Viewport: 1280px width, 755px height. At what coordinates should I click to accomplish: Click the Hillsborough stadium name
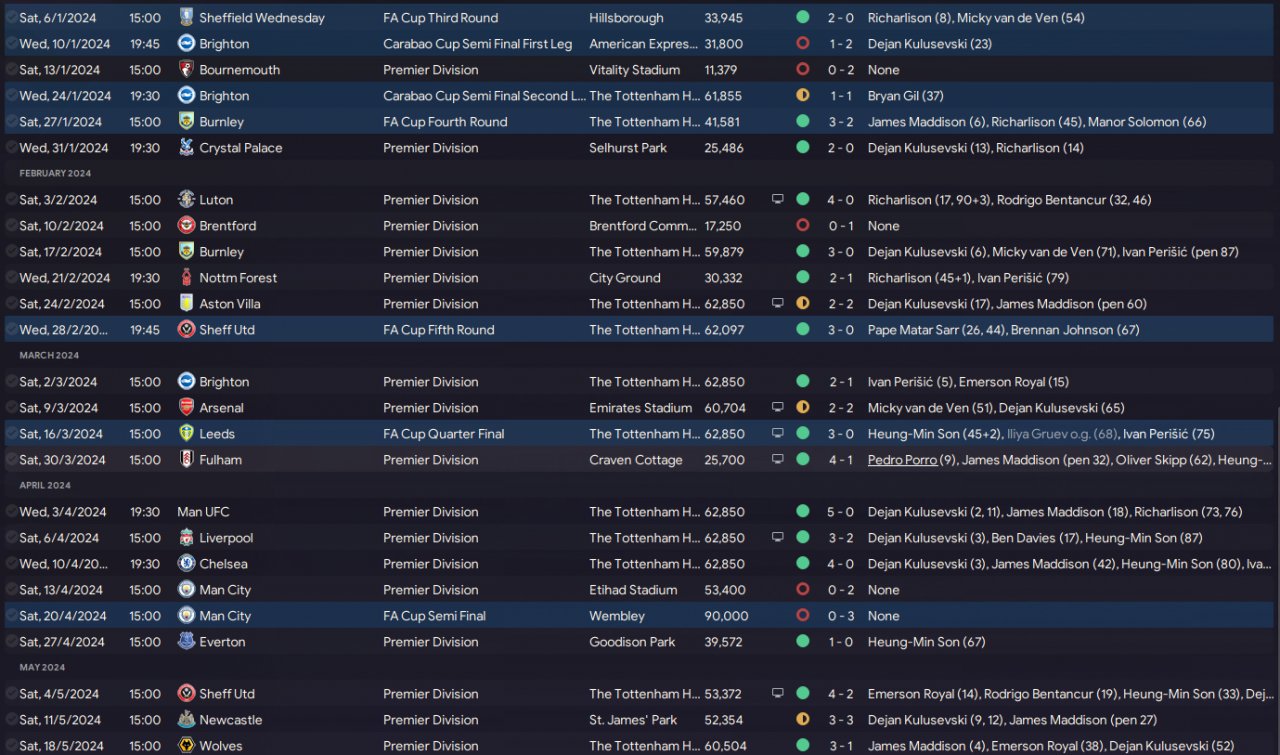coord(626,18)
